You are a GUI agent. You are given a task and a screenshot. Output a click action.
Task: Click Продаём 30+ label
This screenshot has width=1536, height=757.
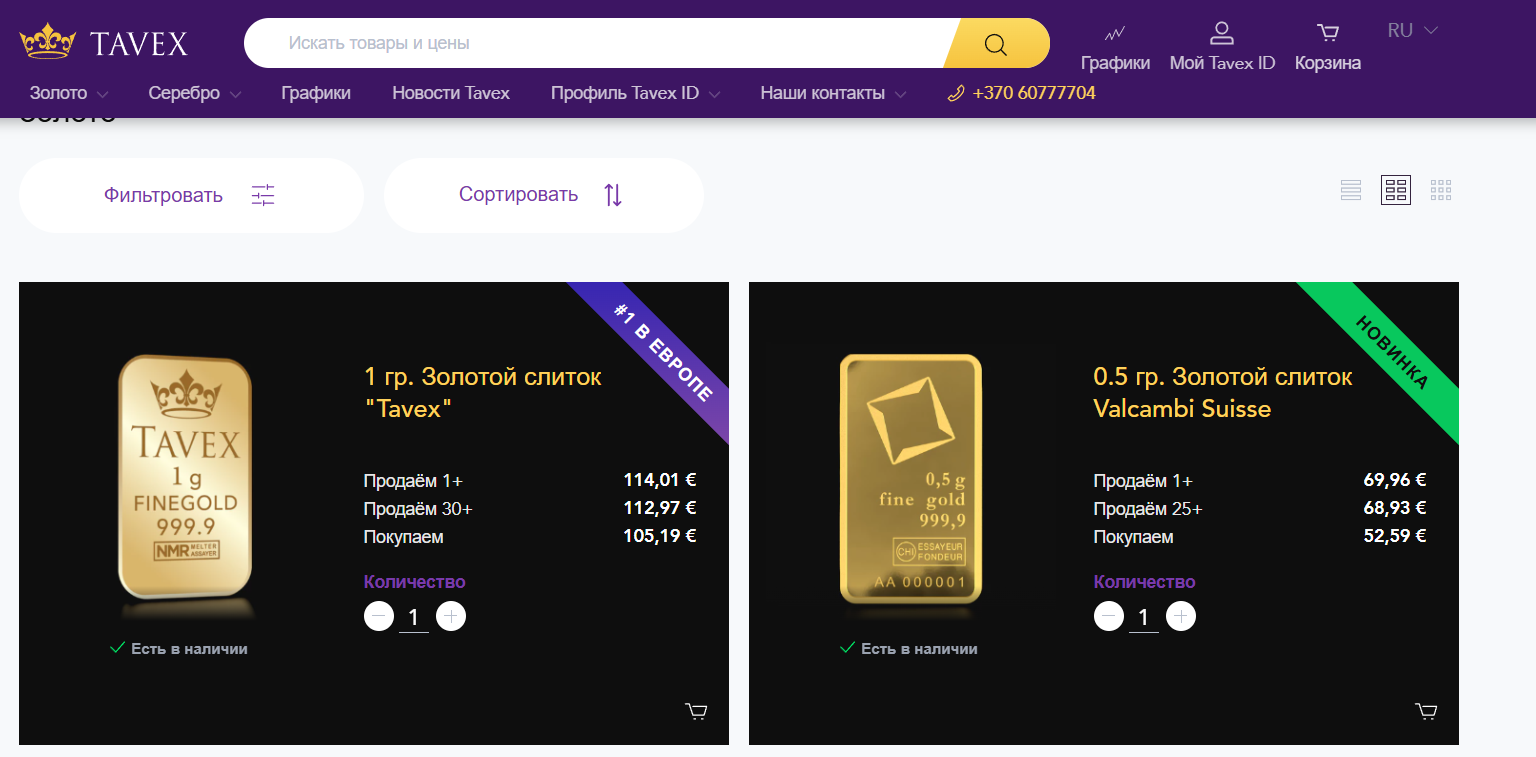tap(418, 509)
